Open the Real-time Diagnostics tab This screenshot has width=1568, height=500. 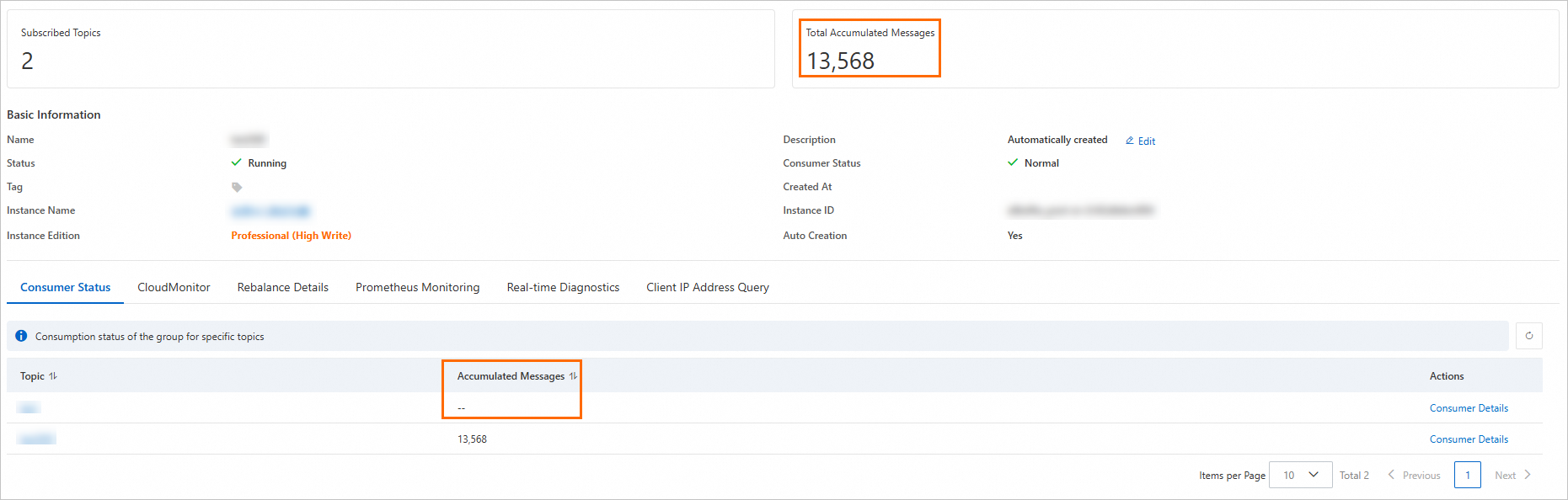pos(563,287)
